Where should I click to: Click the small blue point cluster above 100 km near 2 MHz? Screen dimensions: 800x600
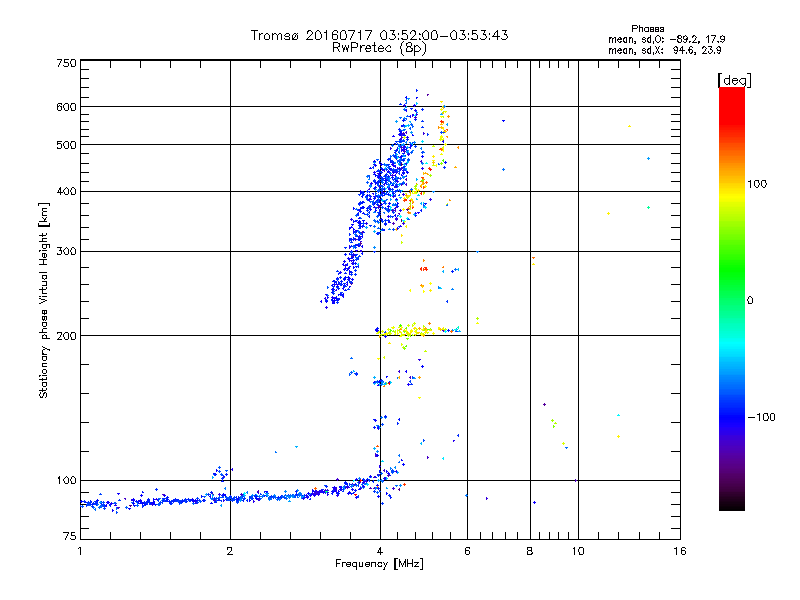tap(221, 473)
